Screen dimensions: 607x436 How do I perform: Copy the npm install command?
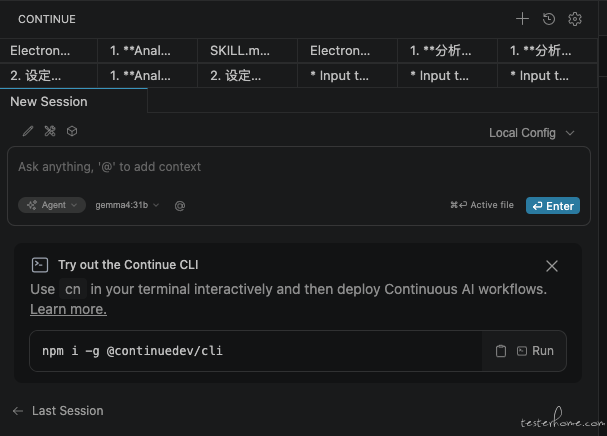[x=501, y=351]
